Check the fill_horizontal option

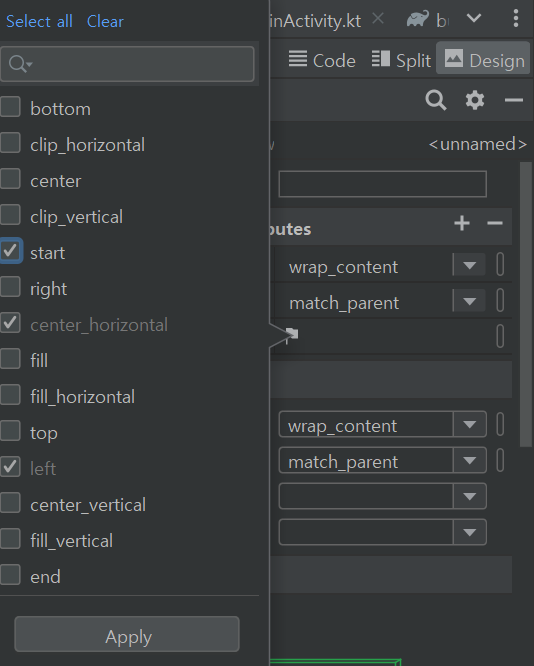click(11, 395)
